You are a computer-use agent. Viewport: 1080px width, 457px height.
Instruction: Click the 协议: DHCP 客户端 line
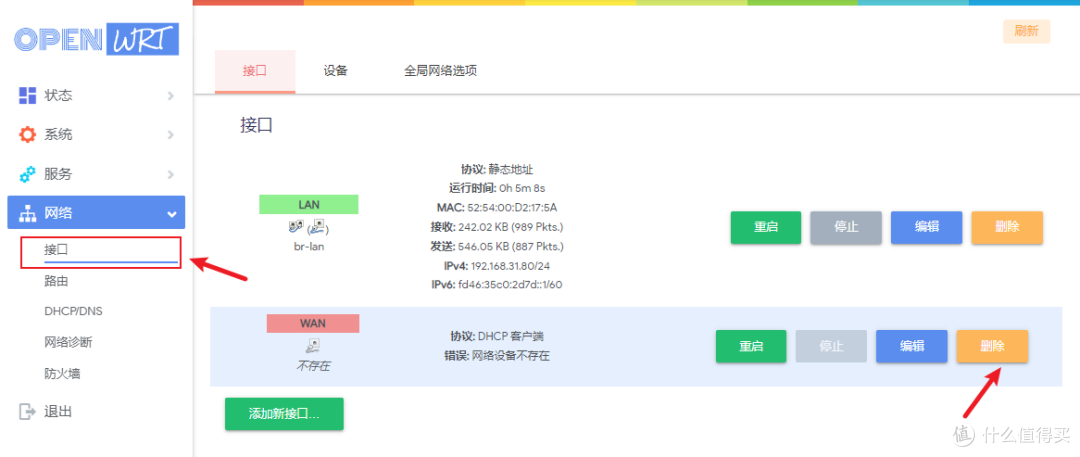click(497, 337)
